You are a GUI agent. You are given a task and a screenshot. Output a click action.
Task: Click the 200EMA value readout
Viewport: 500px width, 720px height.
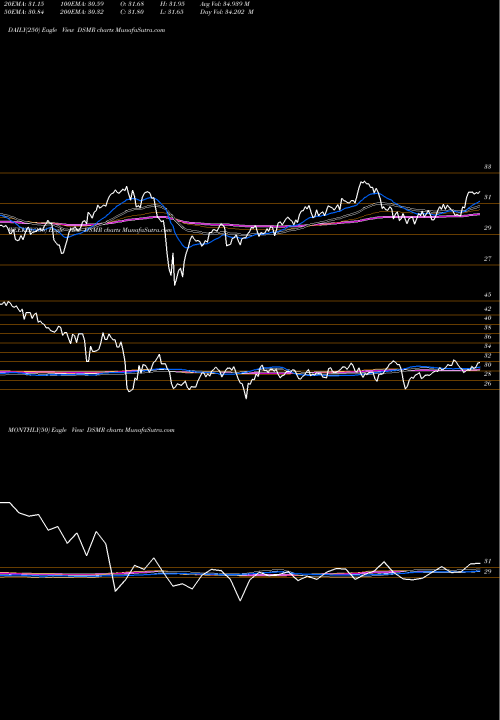[82, 12]
